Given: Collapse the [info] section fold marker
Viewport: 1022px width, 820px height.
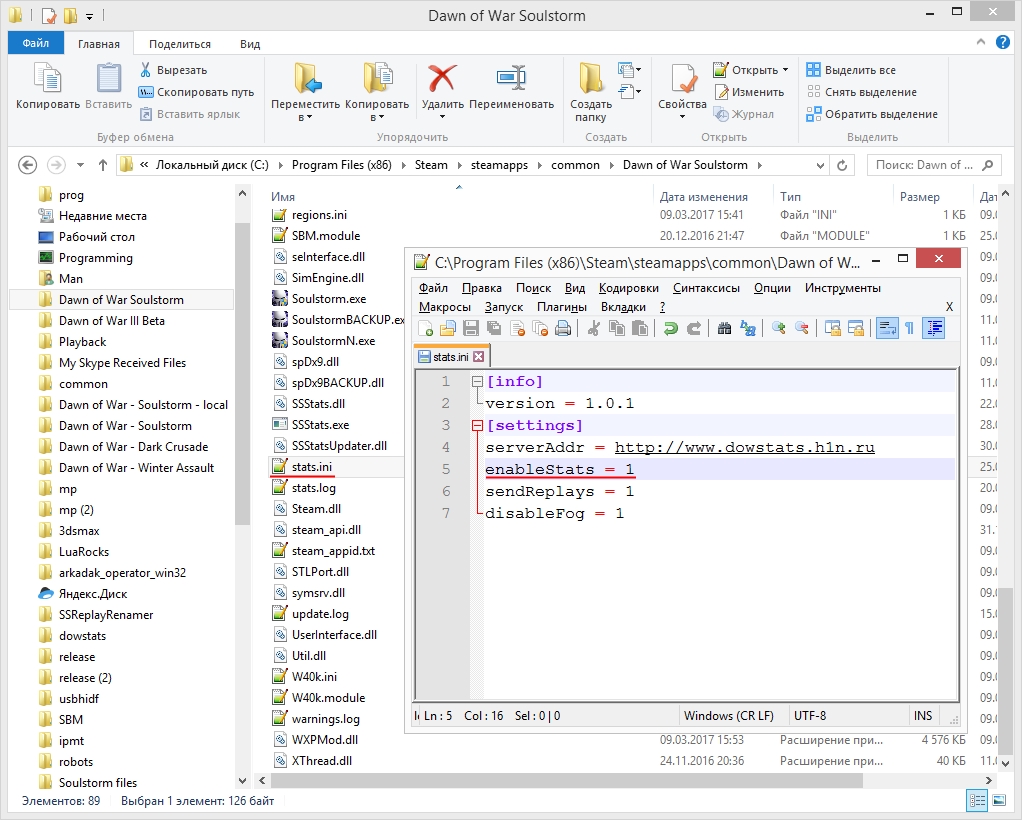Looking at the screenshot, I should [477, 381].
